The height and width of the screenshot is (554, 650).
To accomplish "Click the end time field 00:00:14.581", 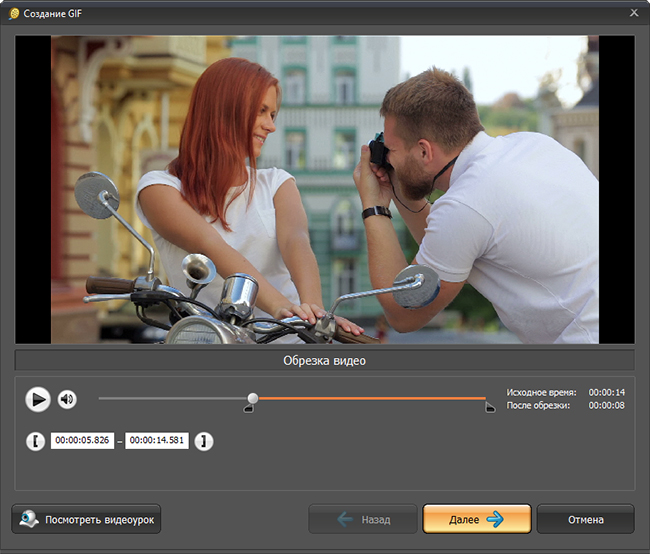I will (157, 441).
